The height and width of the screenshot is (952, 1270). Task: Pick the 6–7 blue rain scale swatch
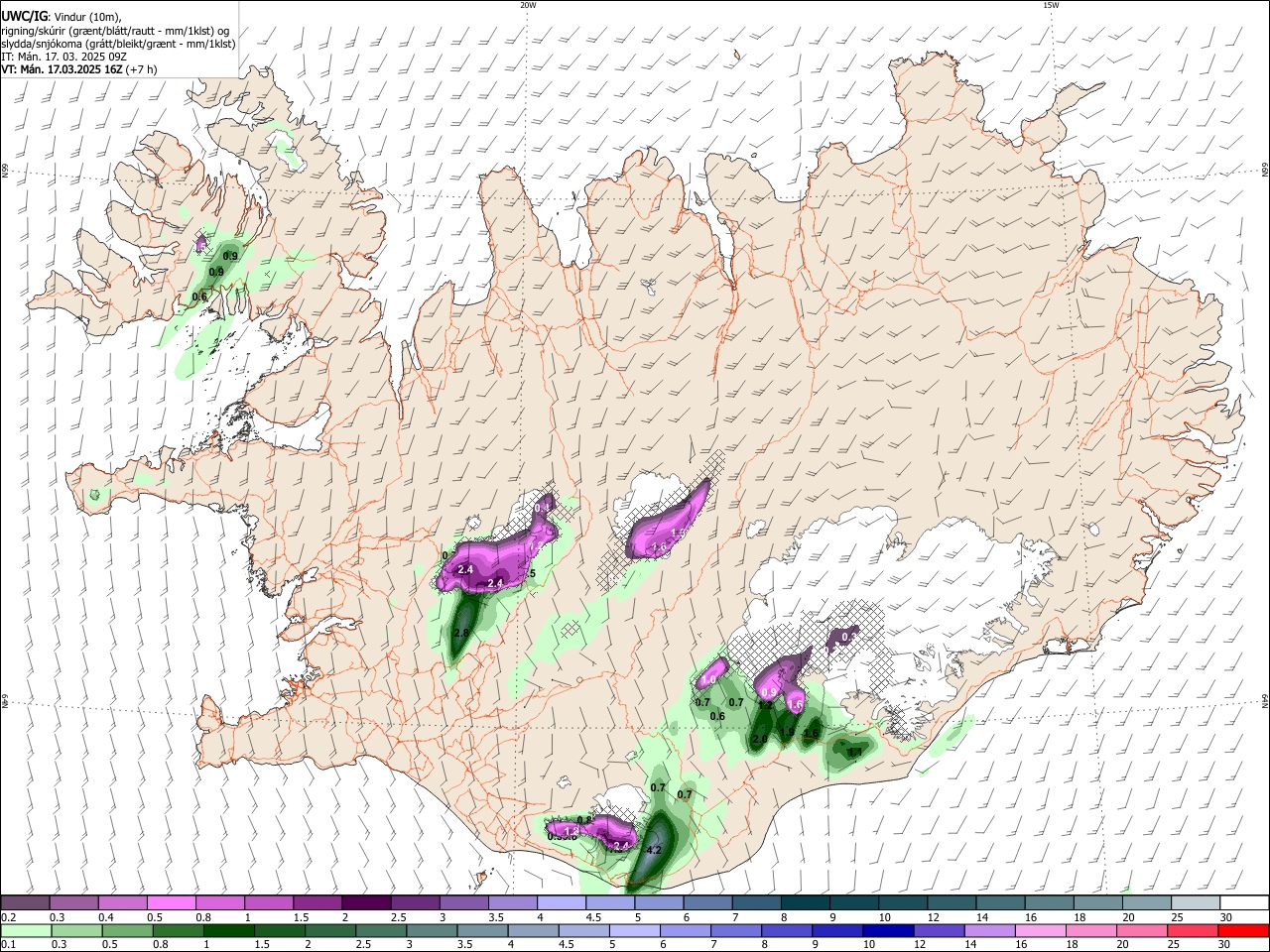685,931
